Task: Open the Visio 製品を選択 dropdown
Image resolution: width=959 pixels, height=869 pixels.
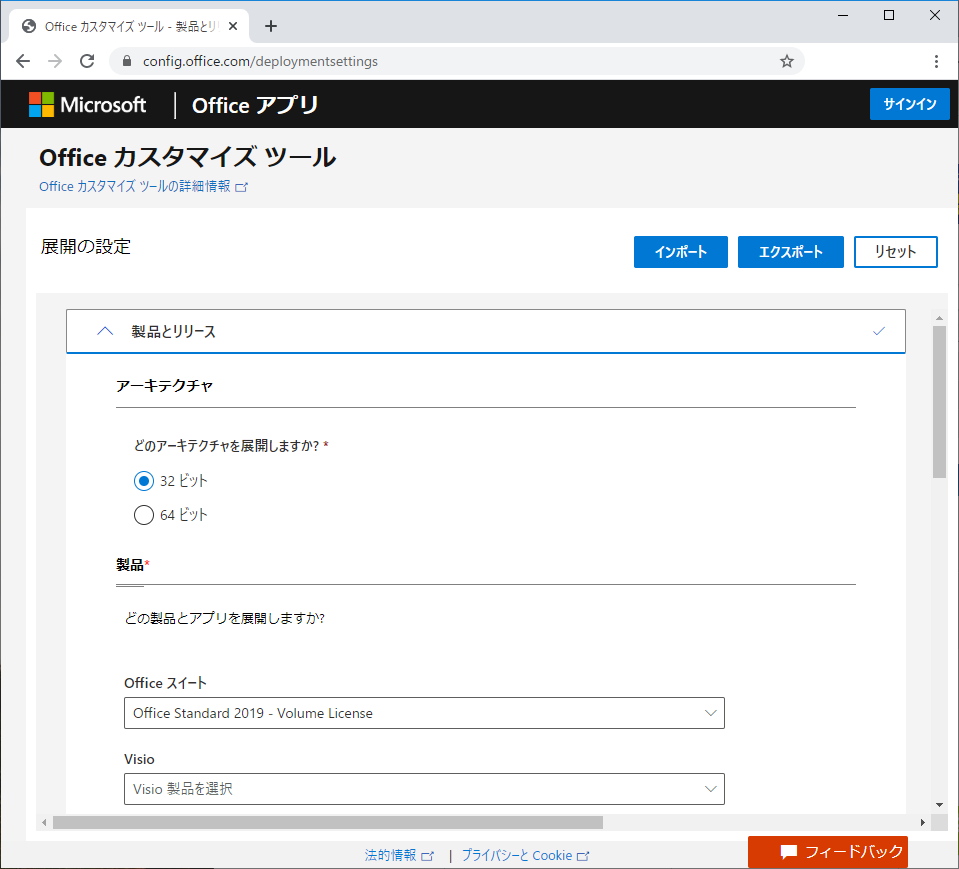Action: (424, 789)
